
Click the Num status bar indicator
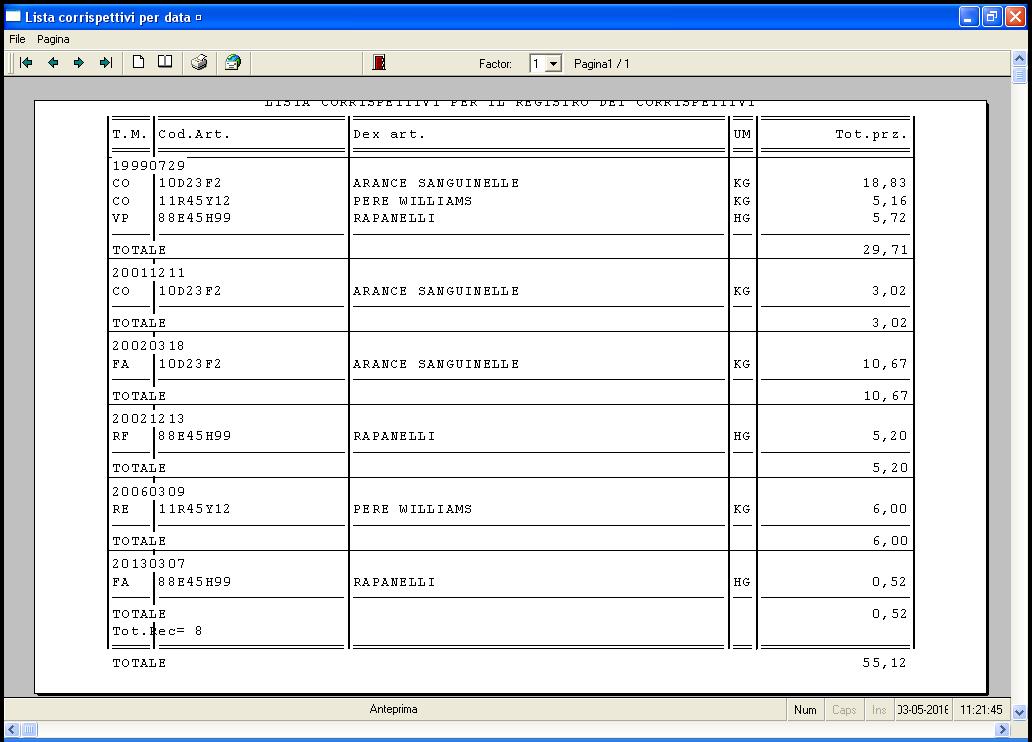tap(805, 710)
